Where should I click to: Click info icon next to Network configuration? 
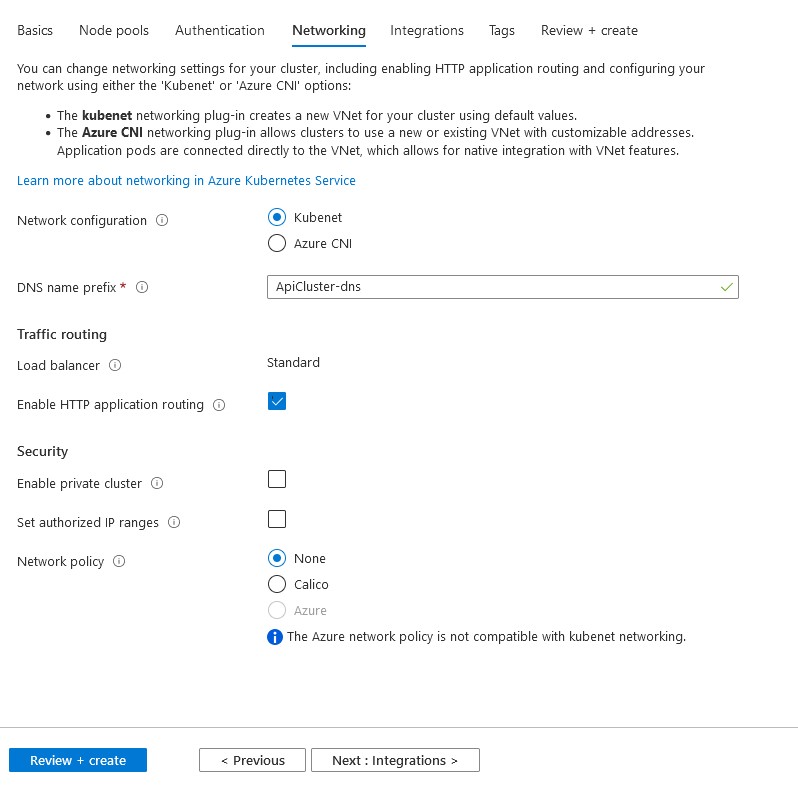pyautogui.click(x=163, y=221)
